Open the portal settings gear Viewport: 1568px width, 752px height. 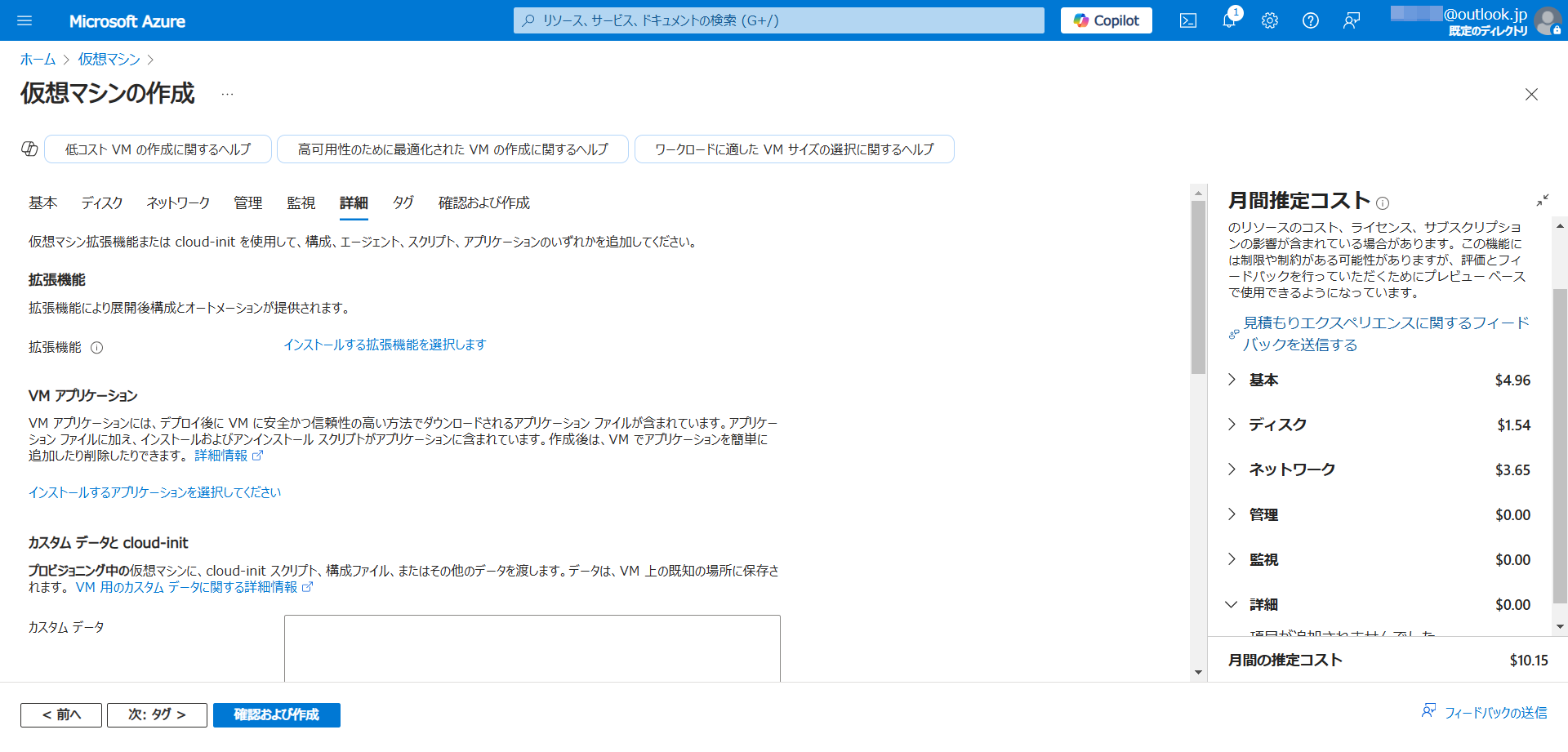coord(1270,20)
